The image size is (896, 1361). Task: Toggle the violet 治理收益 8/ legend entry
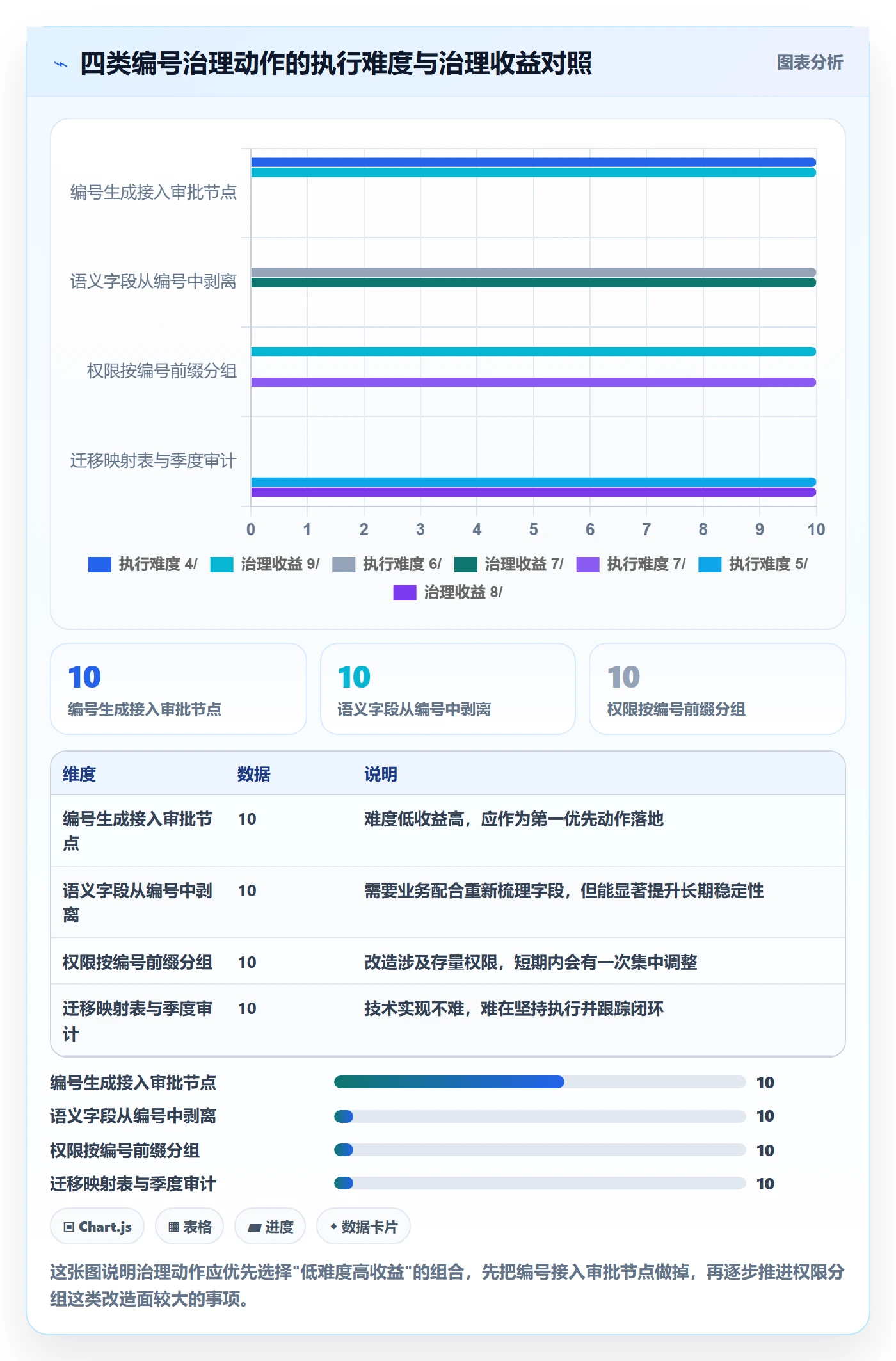(448, 592)
